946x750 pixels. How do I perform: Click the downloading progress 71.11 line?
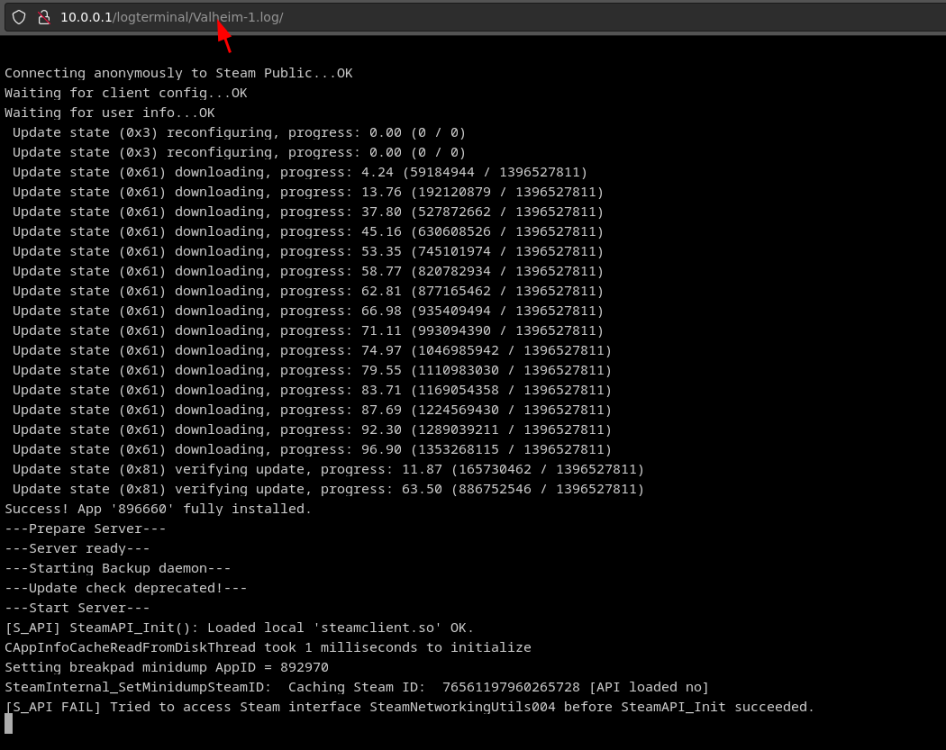(x=308, y=331)
